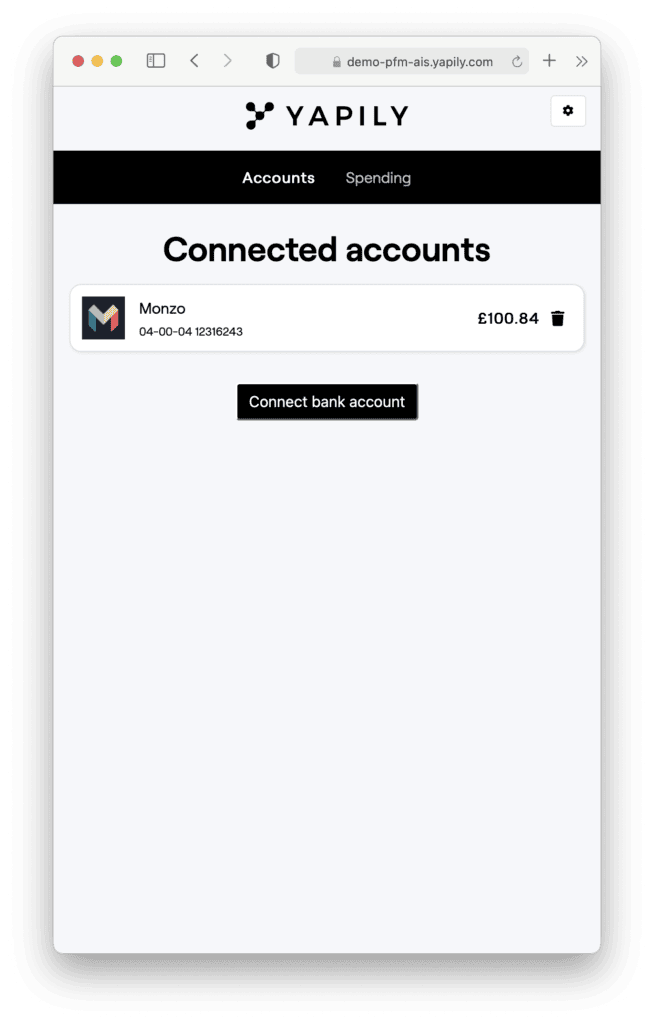Switch to the Spending tab
The height and width of the screenshot is (1024, 654).
[x=378, y=178]
